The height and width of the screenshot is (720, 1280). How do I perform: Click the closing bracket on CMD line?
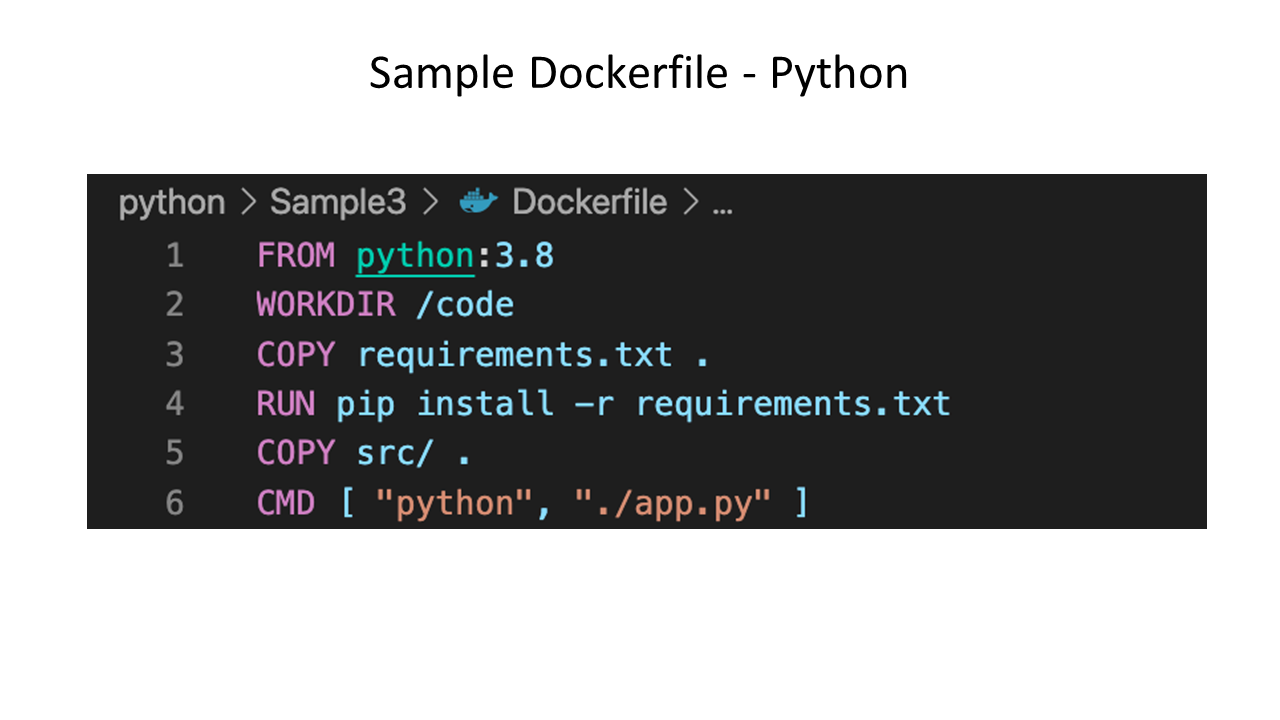point(801,503)
